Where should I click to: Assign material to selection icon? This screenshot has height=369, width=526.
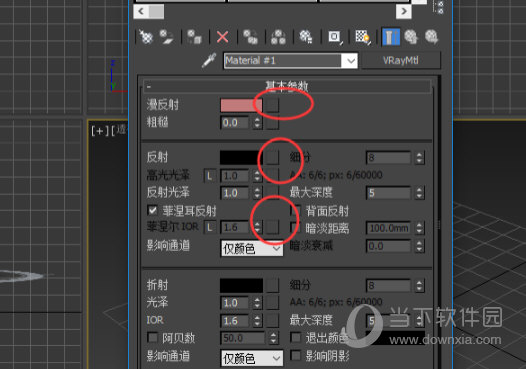[194, 37]
